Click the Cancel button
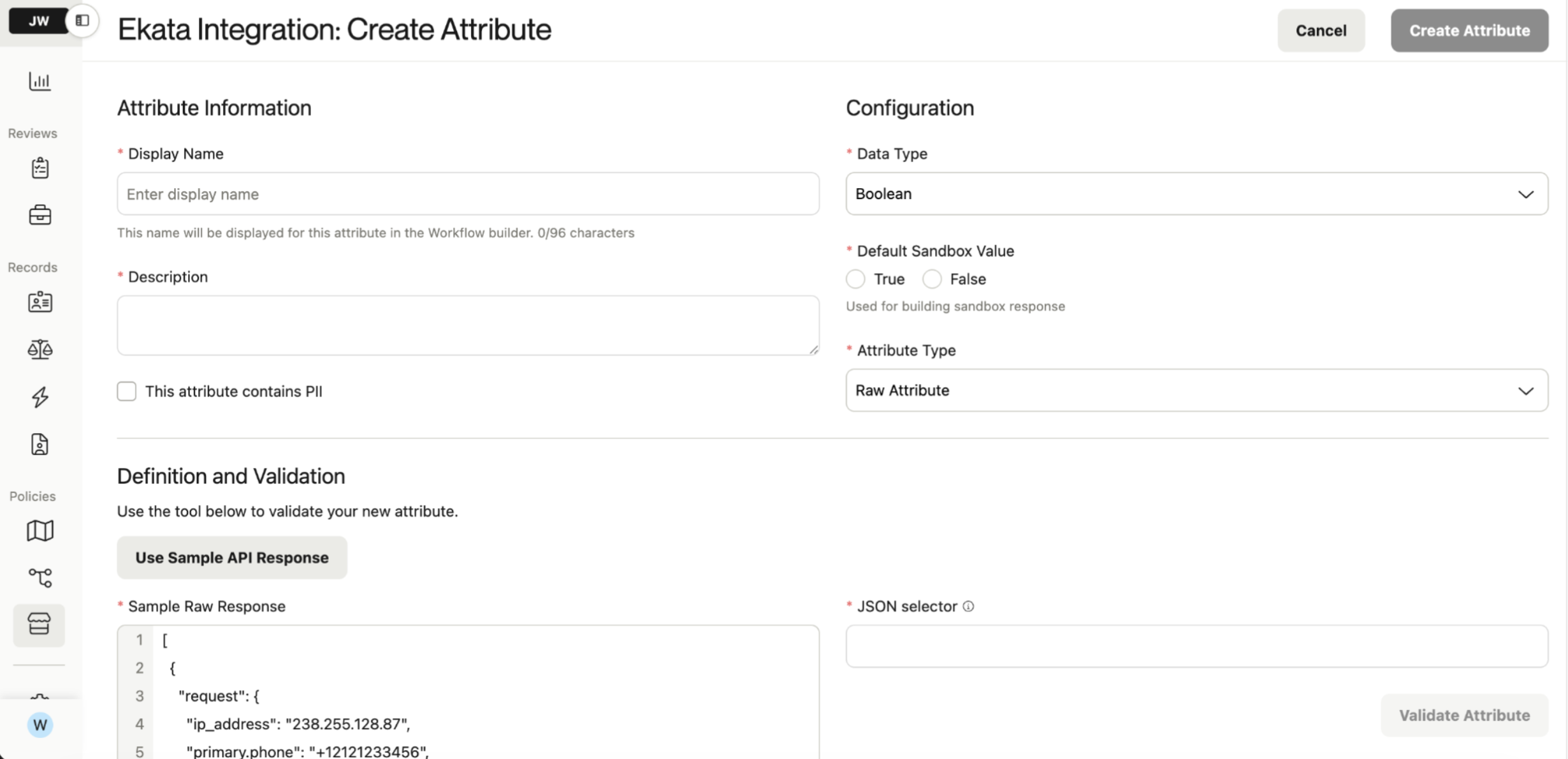The image size is (1568, 759). (x=1321, y=31)
